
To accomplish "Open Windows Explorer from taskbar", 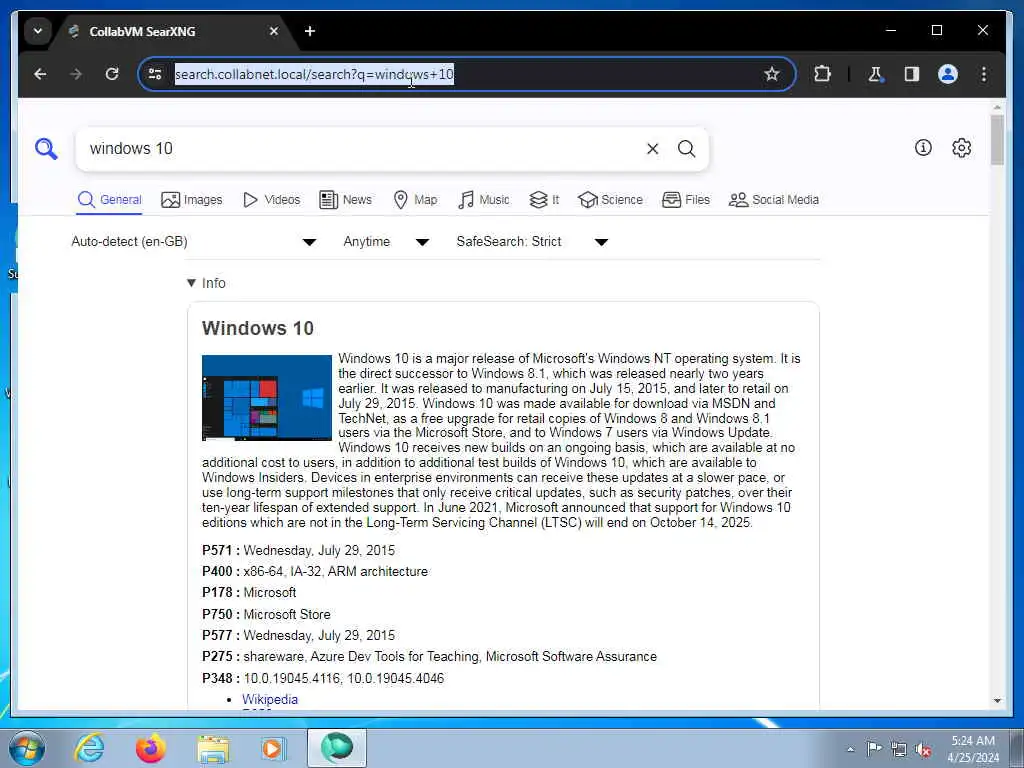I will pos(213,748).
